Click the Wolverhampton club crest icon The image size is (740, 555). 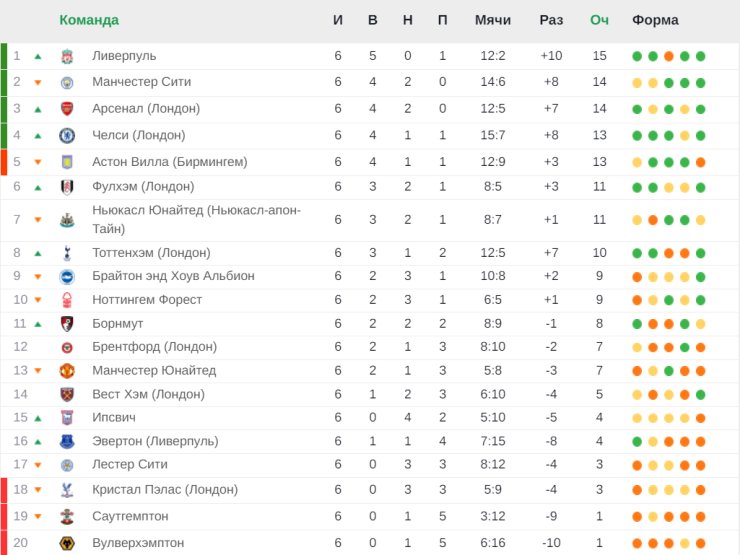pos(67,542)
